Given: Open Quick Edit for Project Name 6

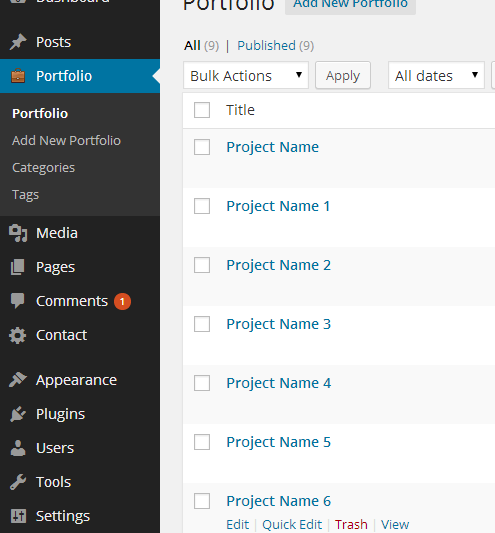Looking at the screenshot, I should point(292,525).
